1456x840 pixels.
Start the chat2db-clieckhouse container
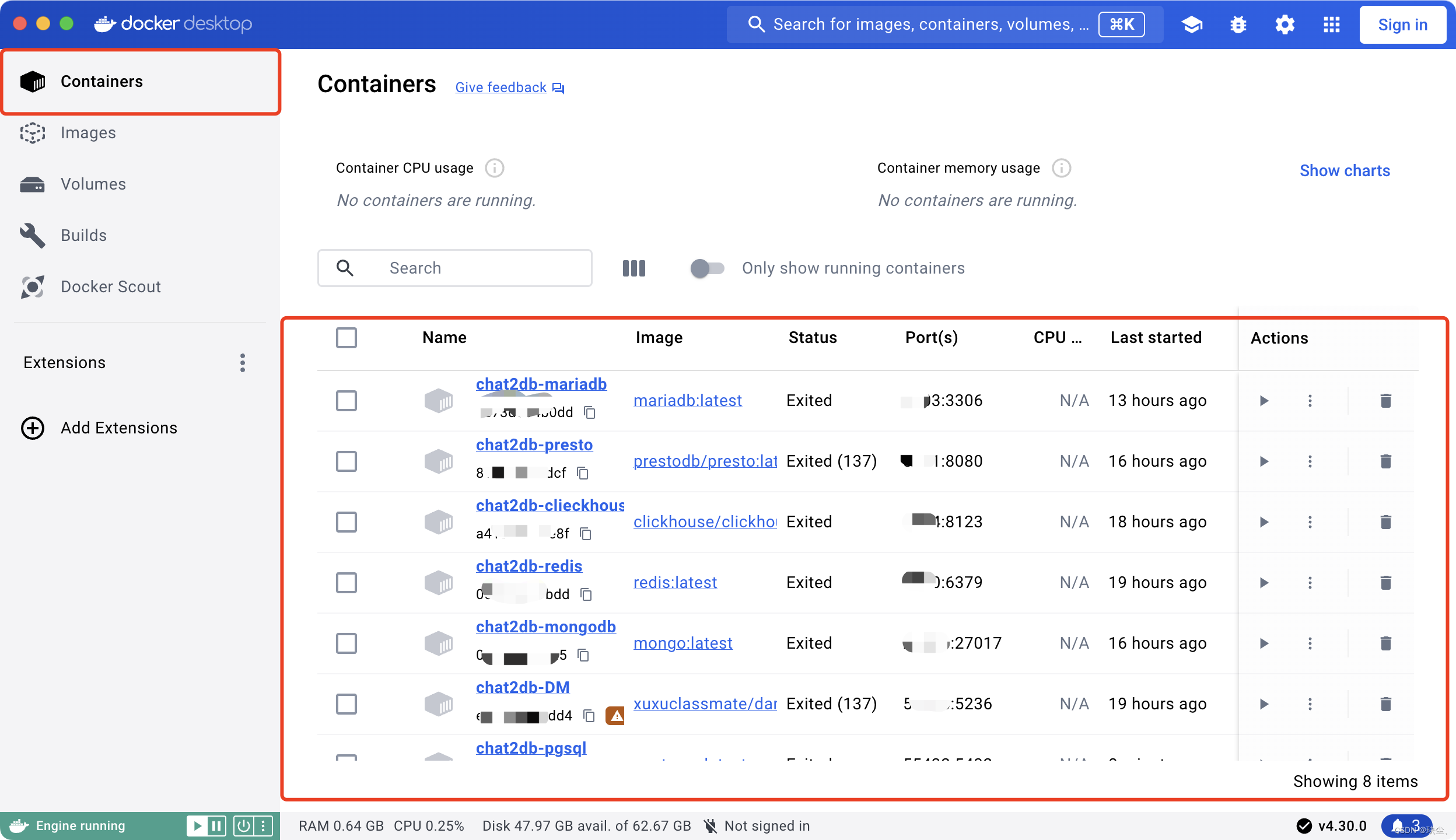(1264, 522)
